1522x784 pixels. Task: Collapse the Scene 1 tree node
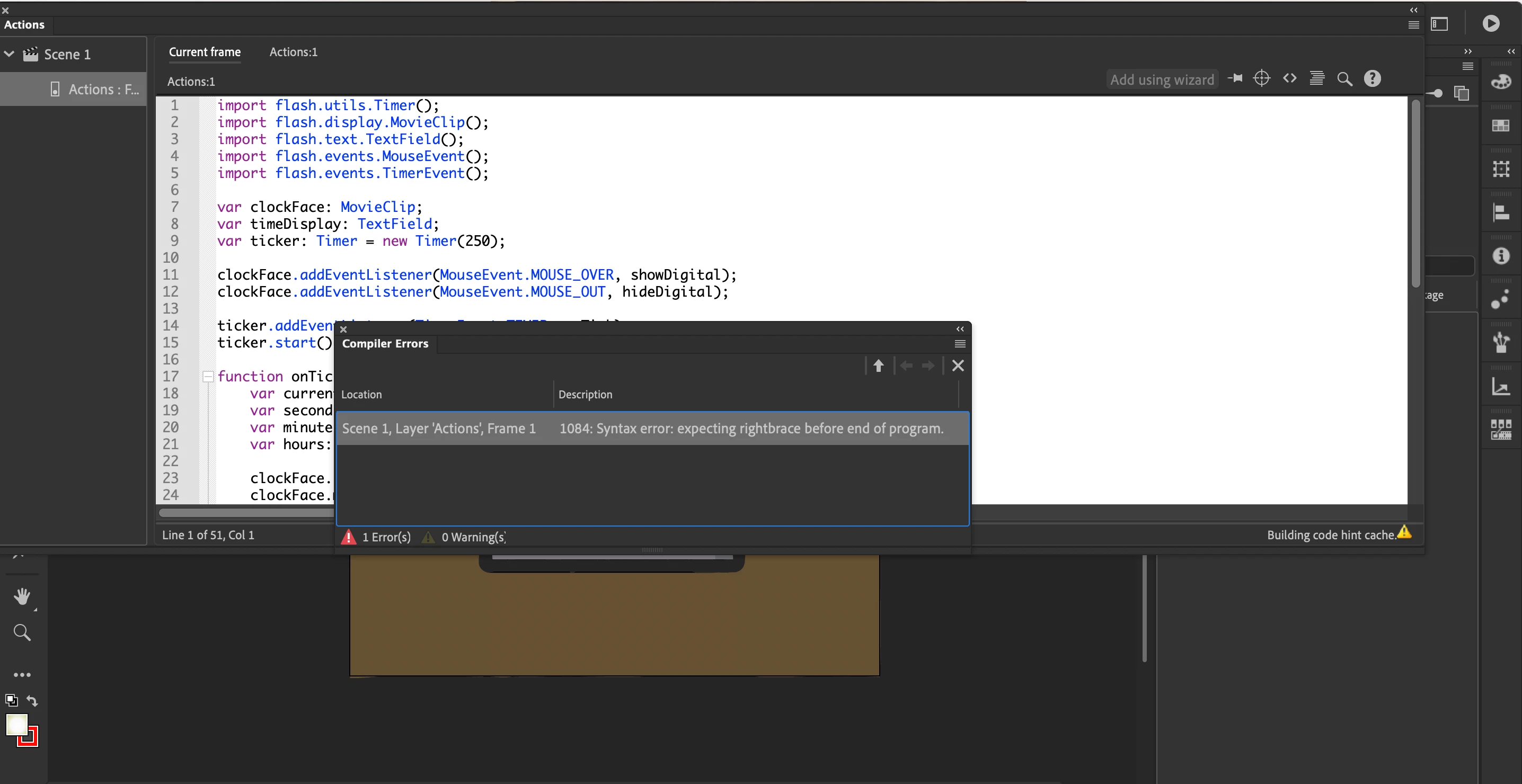[x=10, y=54]
